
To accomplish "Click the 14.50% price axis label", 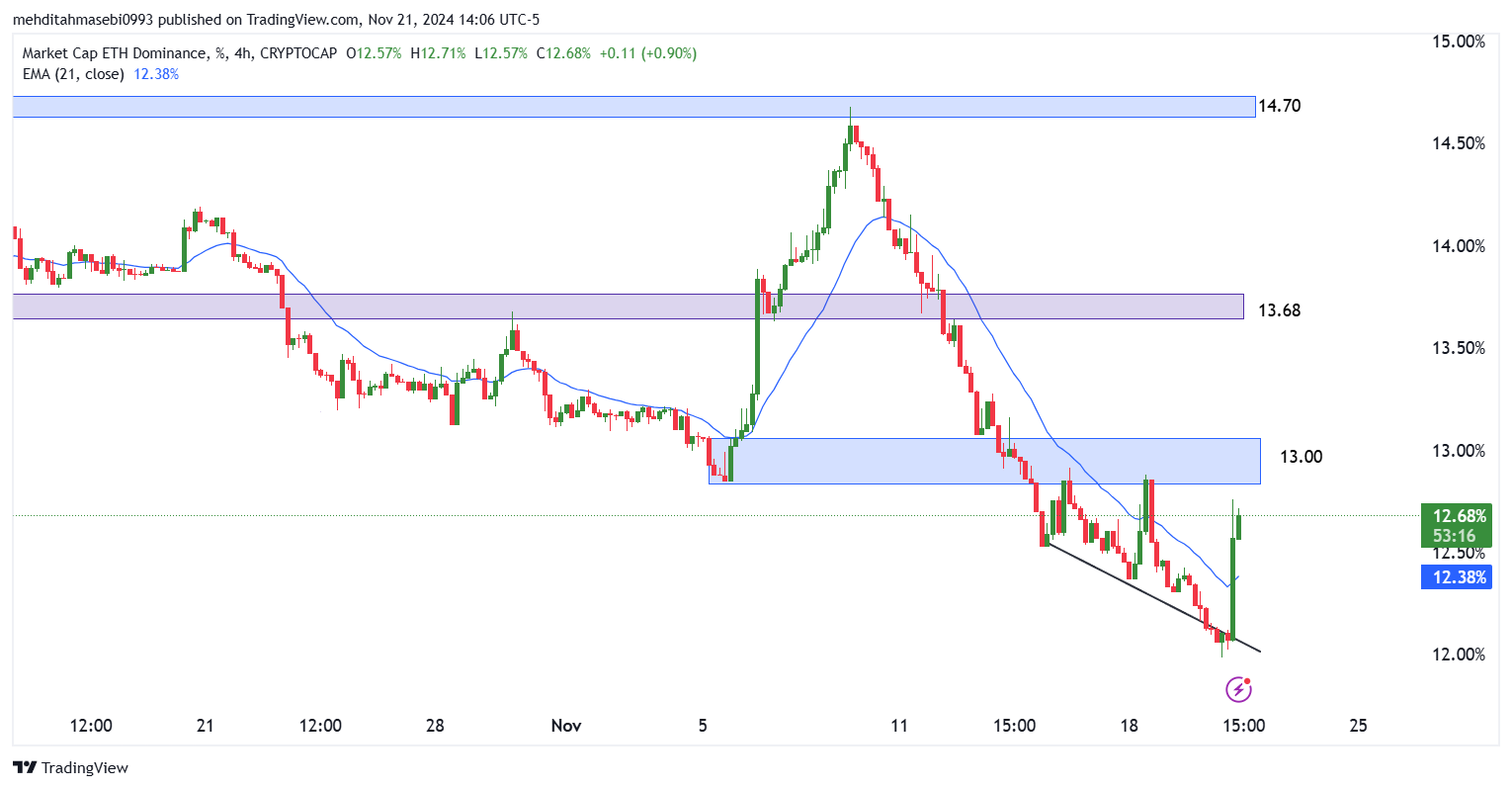I will [1459, 144].
